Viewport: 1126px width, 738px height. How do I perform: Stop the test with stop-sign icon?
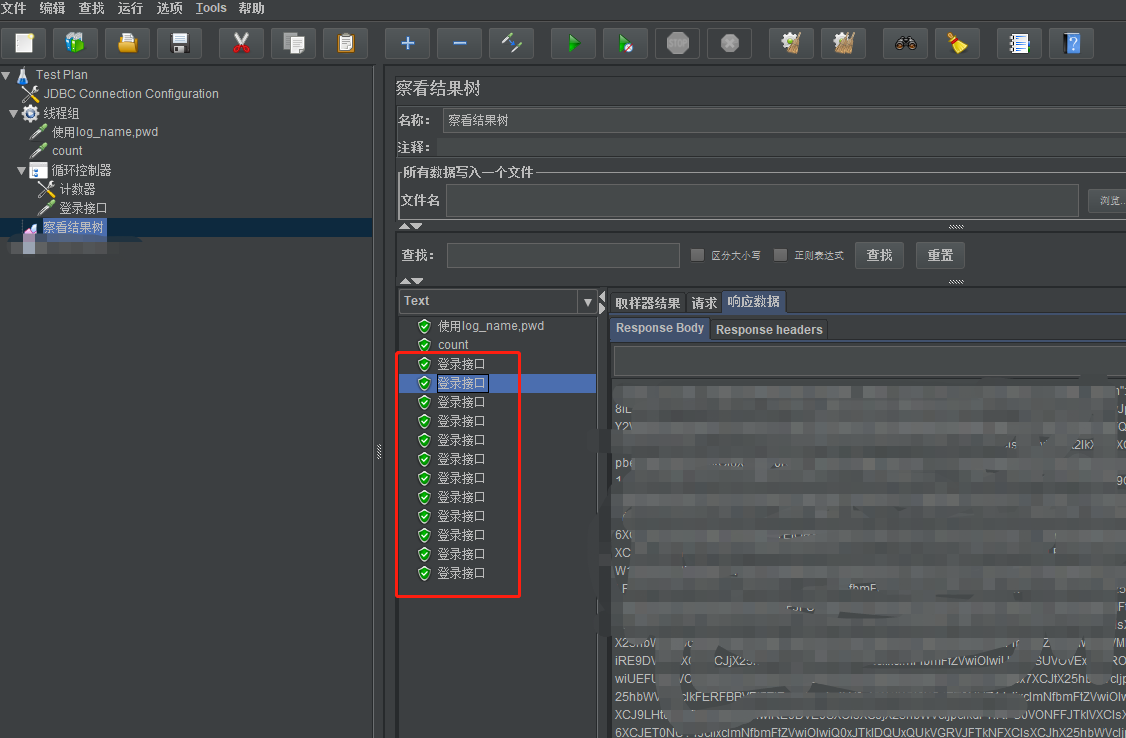677,43
